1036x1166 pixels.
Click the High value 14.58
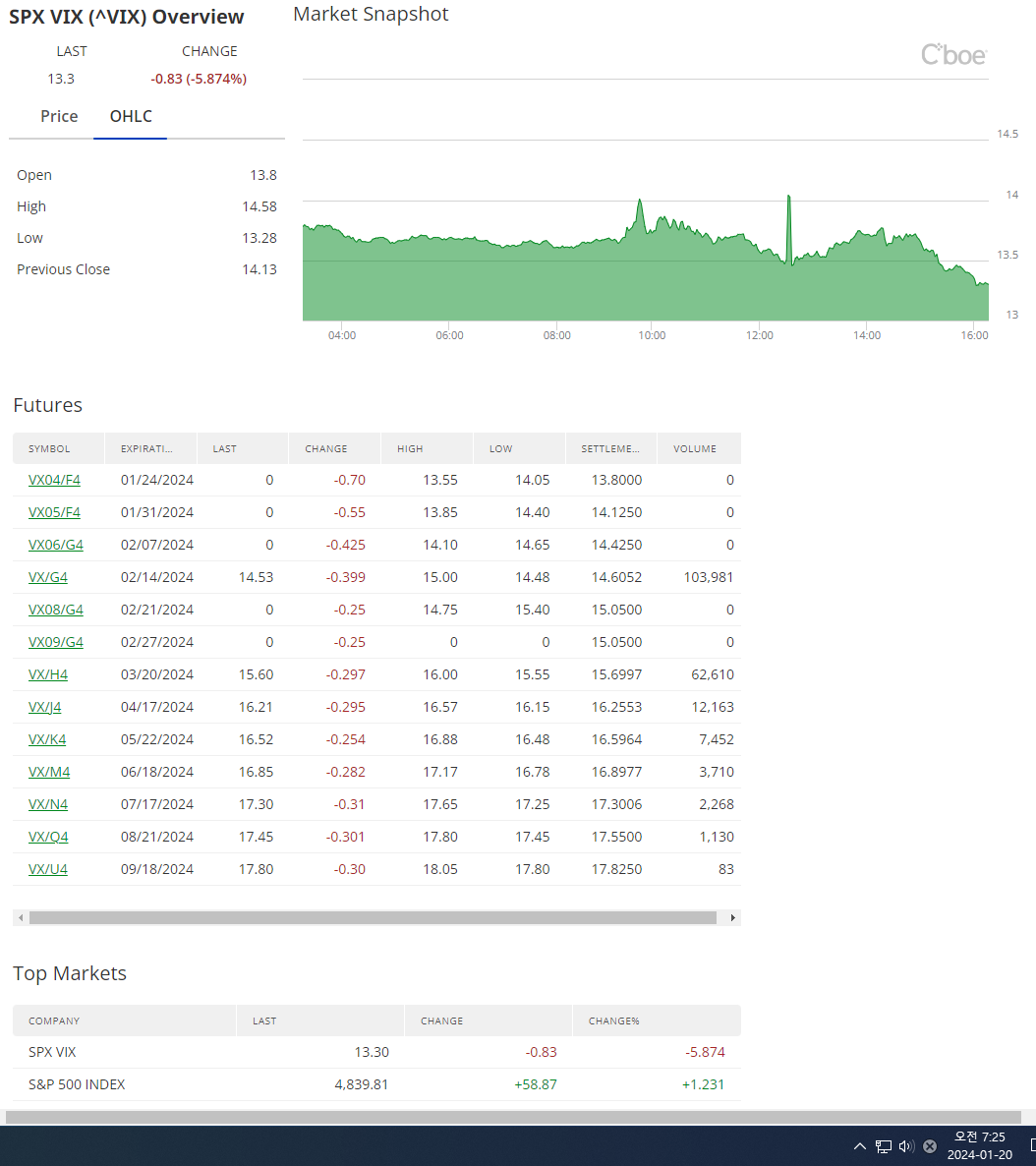pyautogui.click(x=259, y=206)
